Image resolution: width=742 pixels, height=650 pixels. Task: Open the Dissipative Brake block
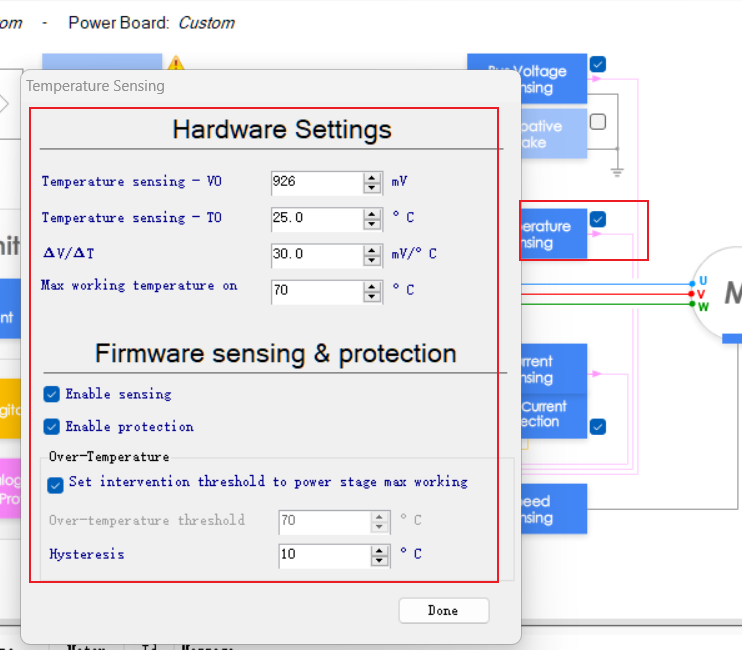(554, 134)
